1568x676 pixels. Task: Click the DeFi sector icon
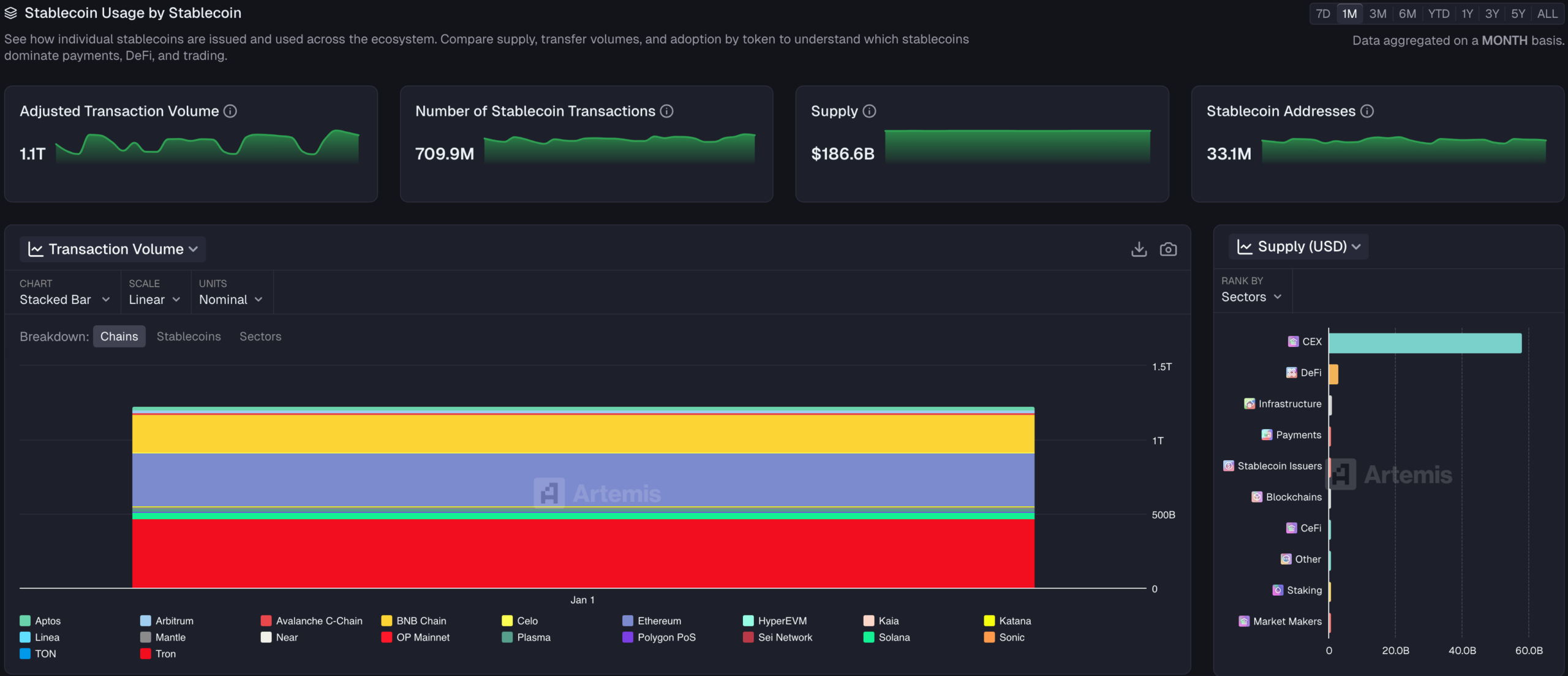(x=1291, y=373)
